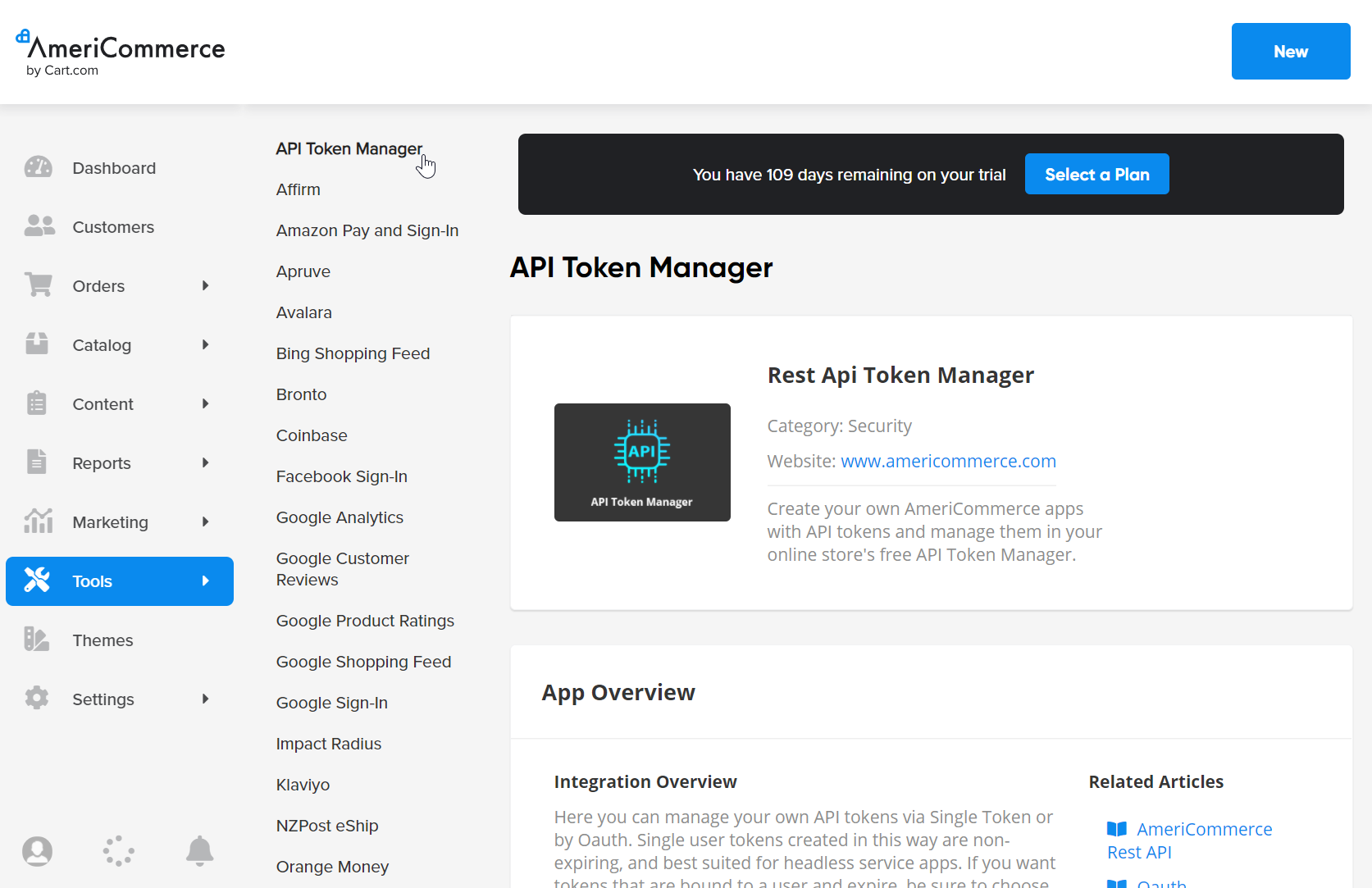The height and width of the screenshot is (888, 1372).
Task: Select Google Product Ratings
Action: click(x=366, y=621)
